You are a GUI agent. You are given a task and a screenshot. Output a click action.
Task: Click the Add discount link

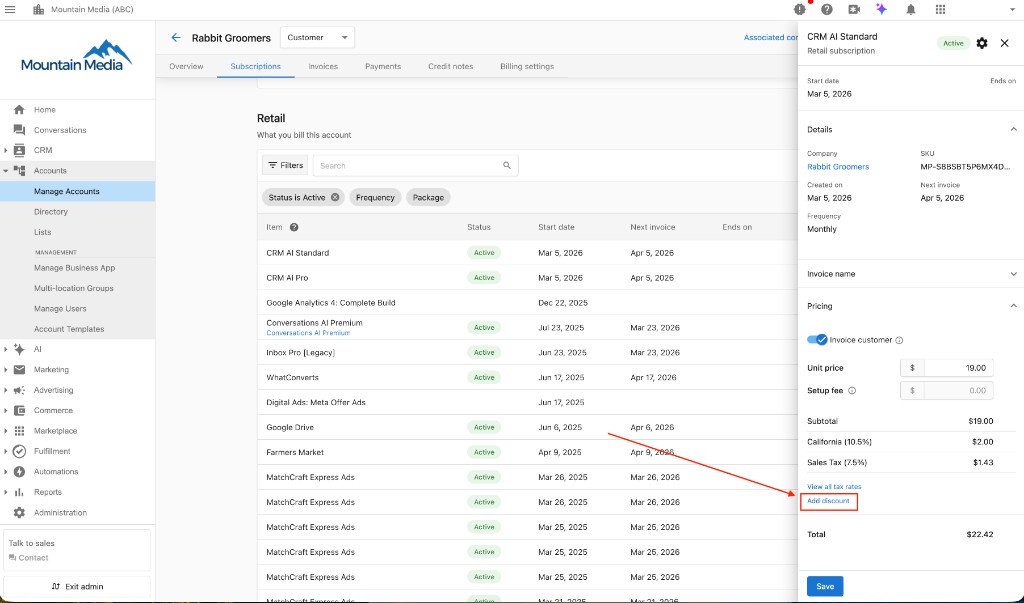click(828, 500)
